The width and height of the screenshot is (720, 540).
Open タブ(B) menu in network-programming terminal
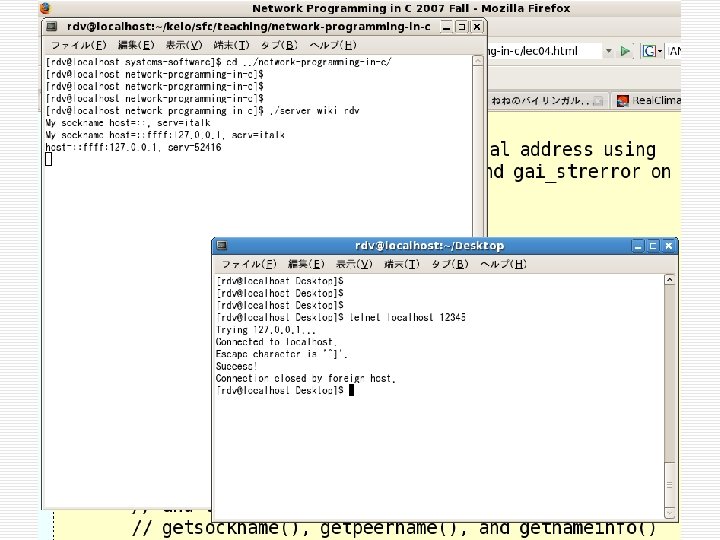[279, 45]
